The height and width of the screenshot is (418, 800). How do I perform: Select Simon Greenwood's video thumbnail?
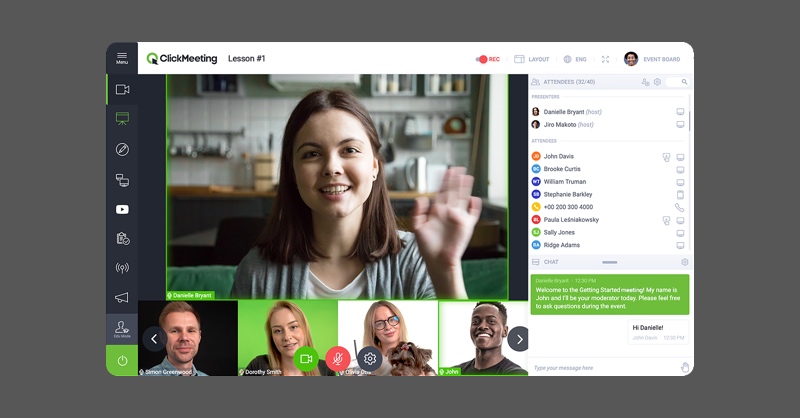coord(189,338)
